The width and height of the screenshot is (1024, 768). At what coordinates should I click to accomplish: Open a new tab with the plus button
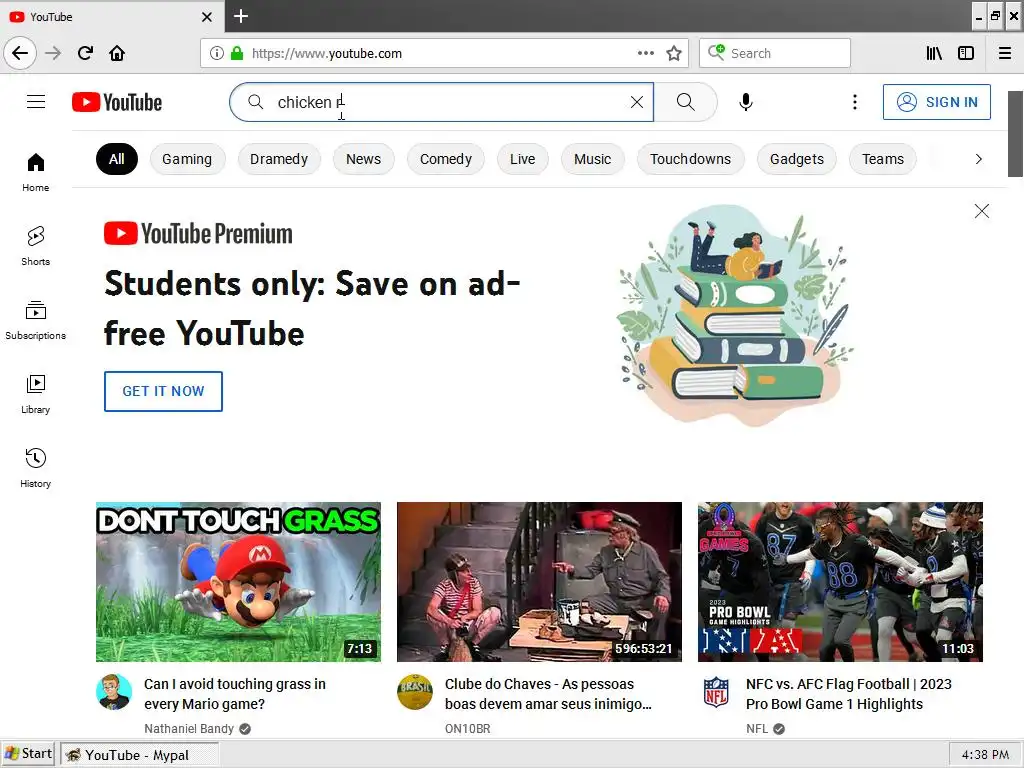tap(240, 16)
